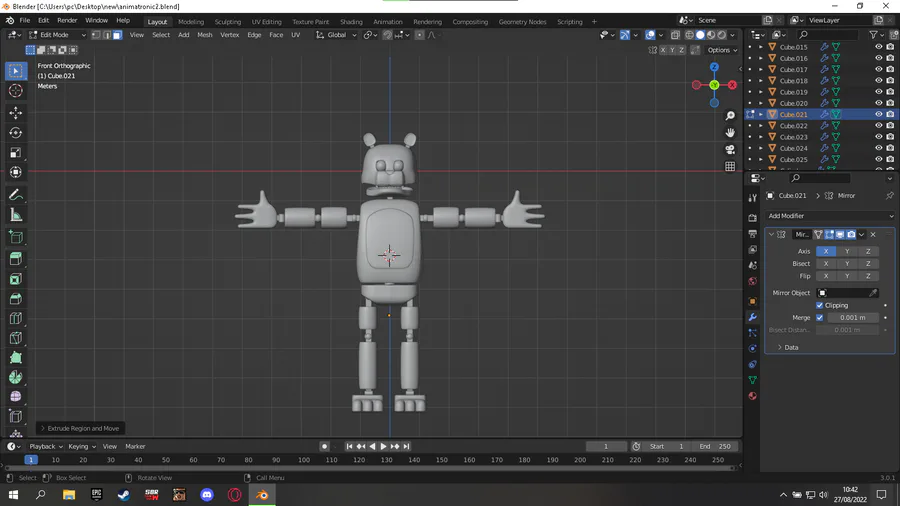Open Discord from the taskbar
900x506 pixels.
tap(207, 495)
